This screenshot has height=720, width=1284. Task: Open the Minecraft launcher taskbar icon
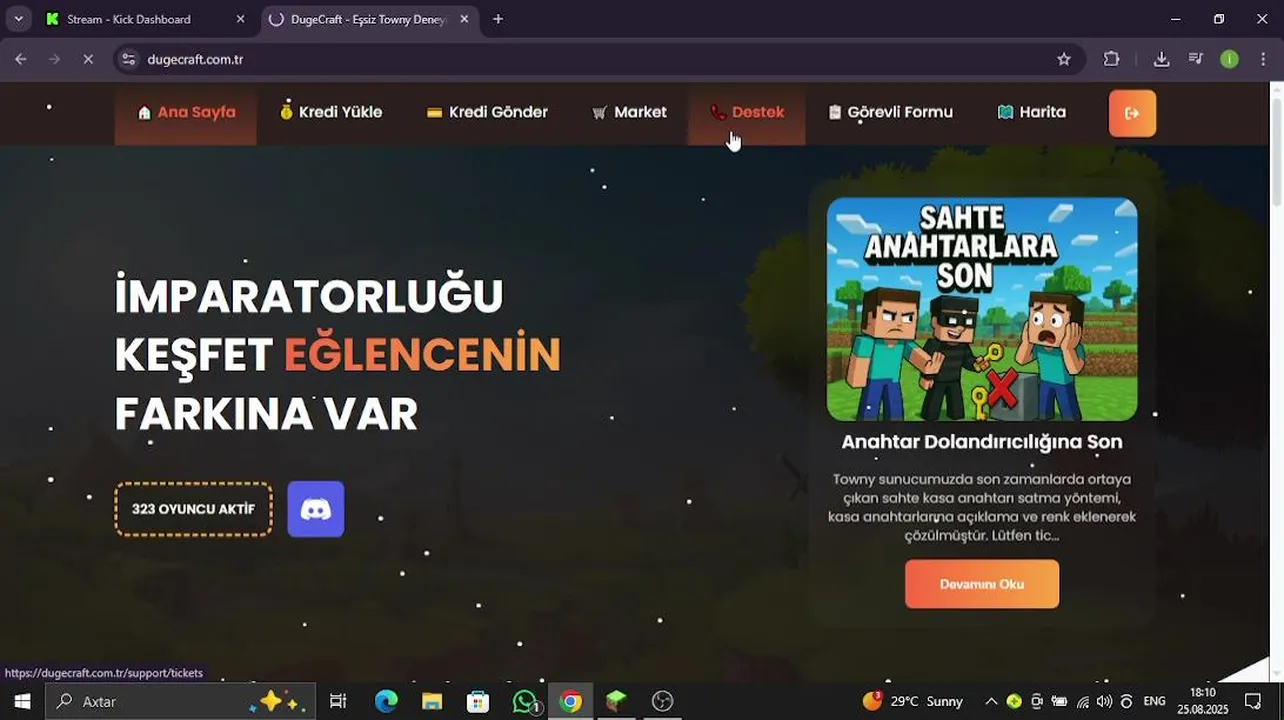[616, 702]
